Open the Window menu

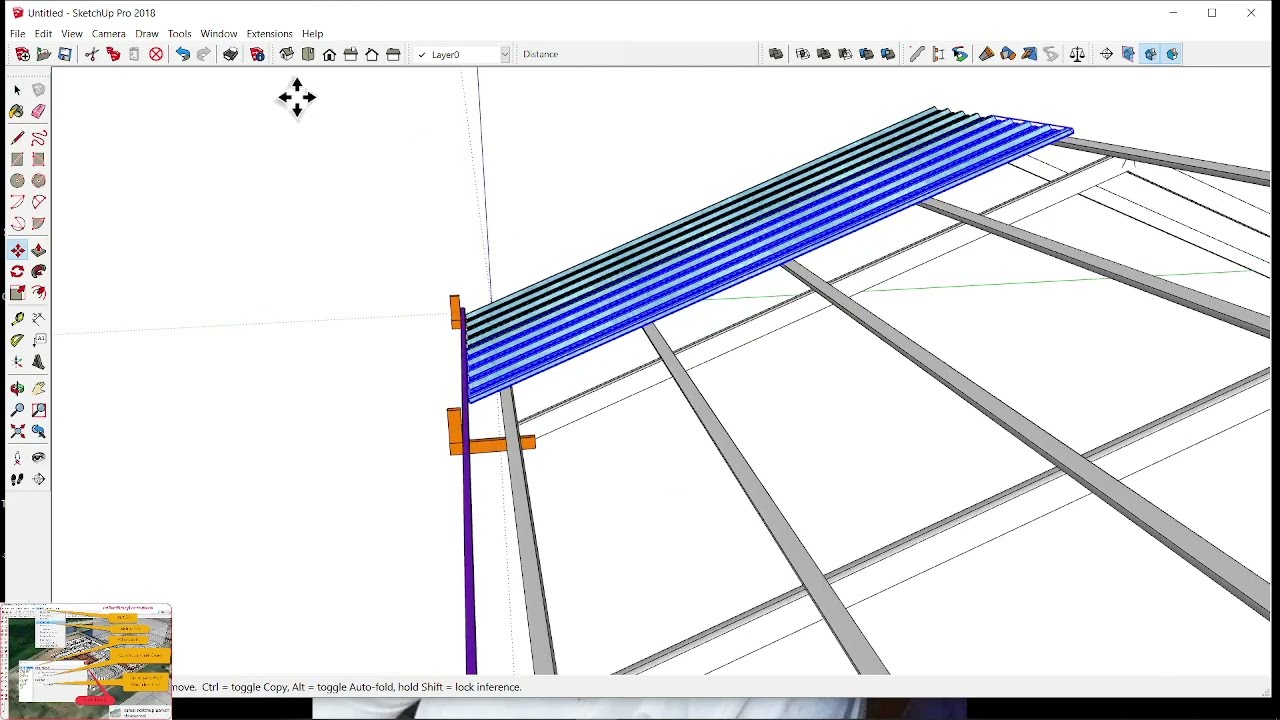coord(219,34)
